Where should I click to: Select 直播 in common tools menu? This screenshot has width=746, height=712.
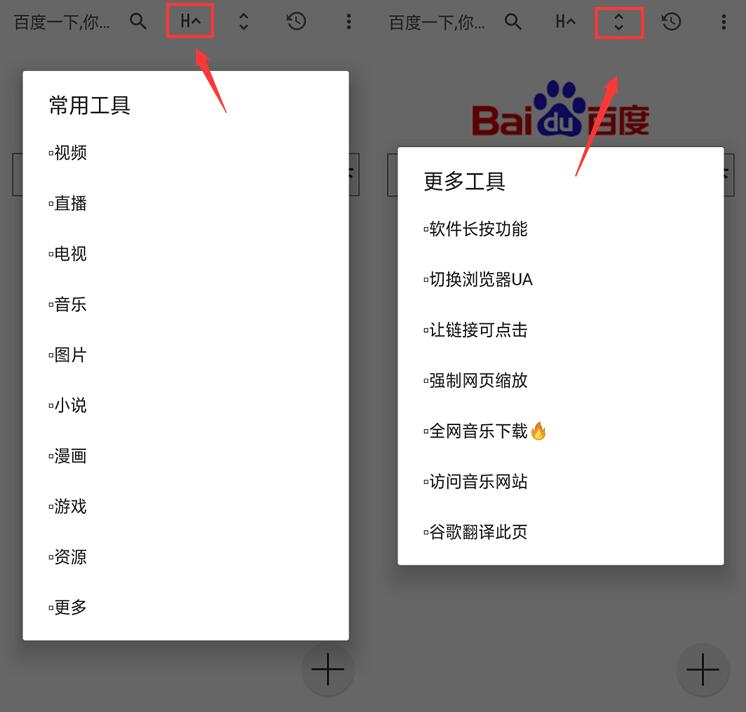(x=68, y=203)
